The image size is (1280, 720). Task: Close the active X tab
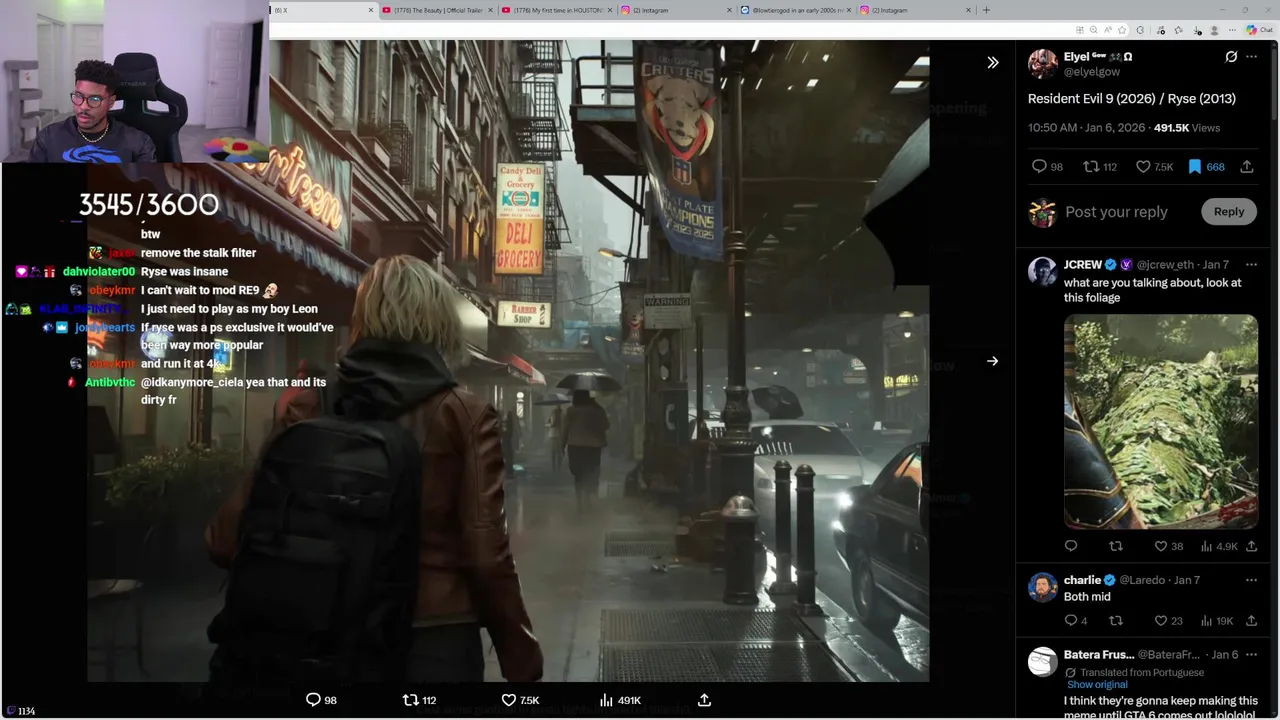coord(371,10)
